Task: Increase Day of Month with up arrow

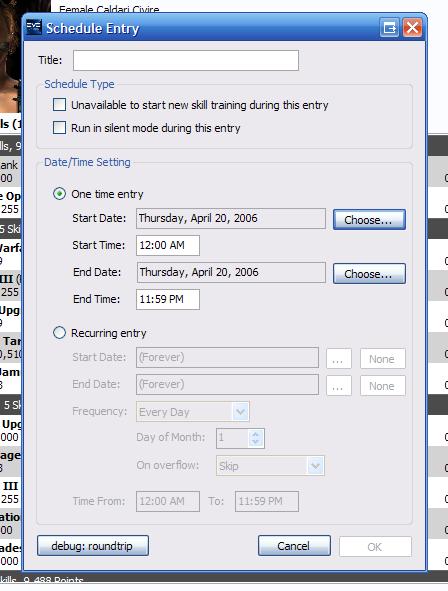Action: (256, 435)
